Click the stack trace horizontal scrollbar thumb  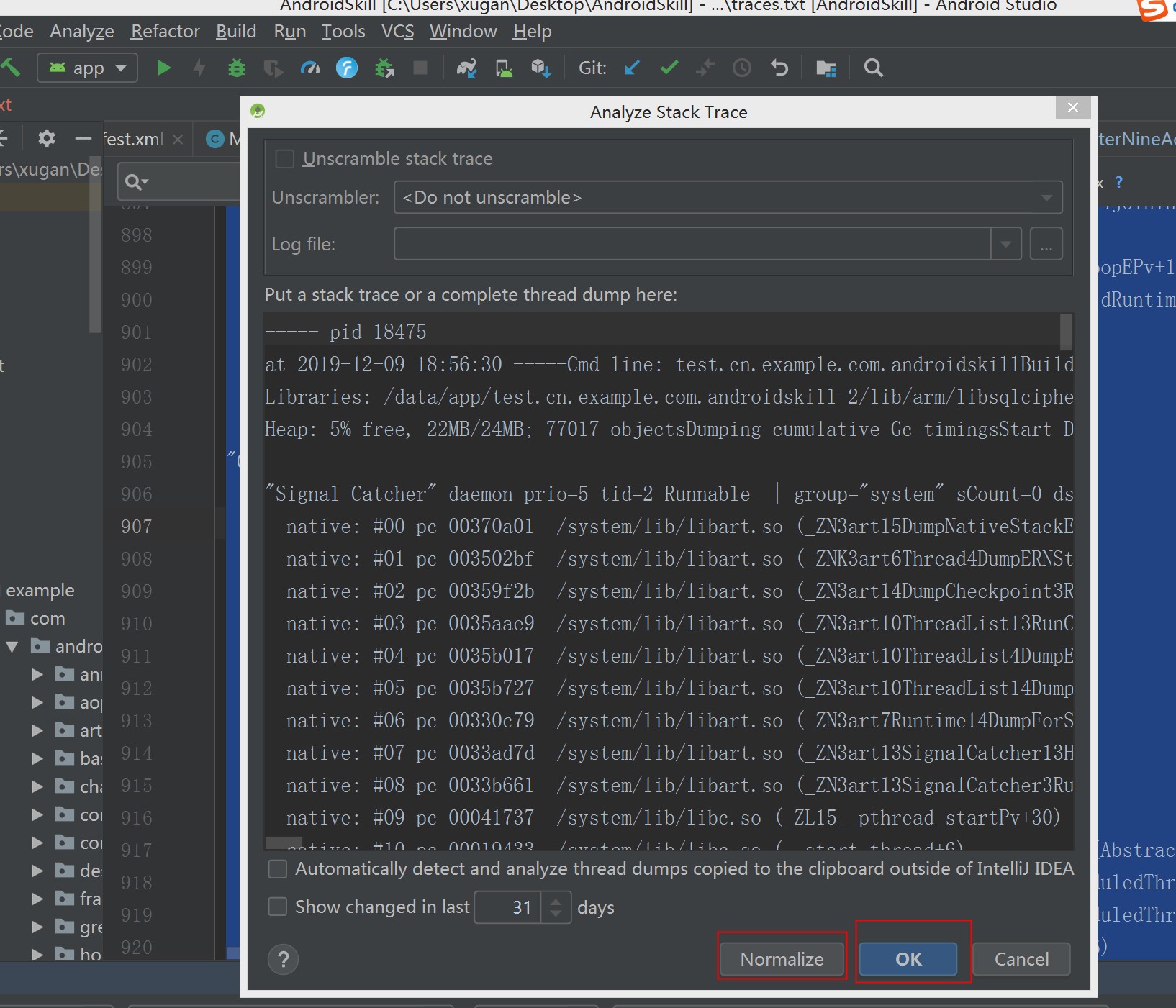click(x=284, y=843)
